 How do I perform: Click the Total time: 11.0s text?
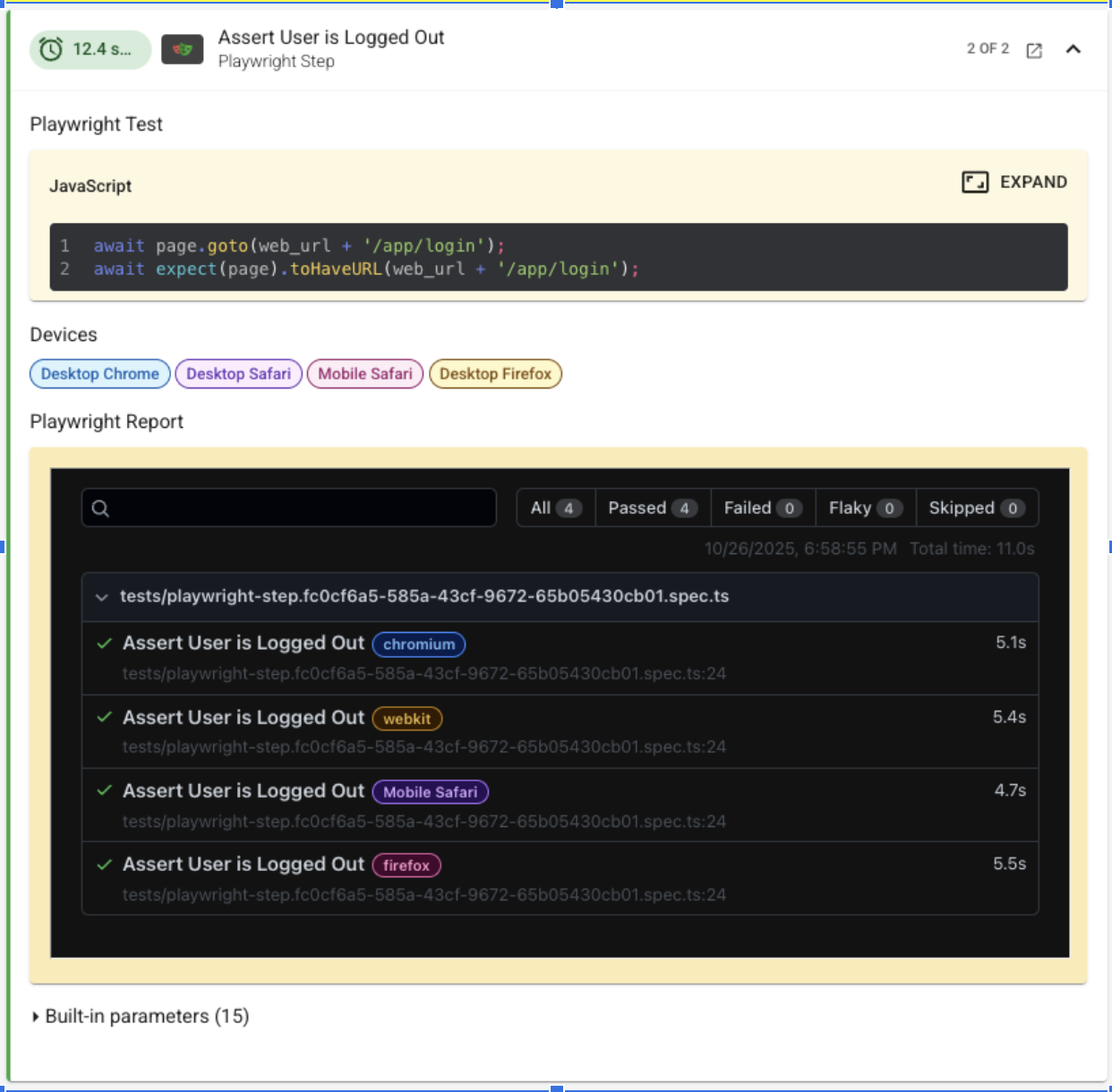972,549
